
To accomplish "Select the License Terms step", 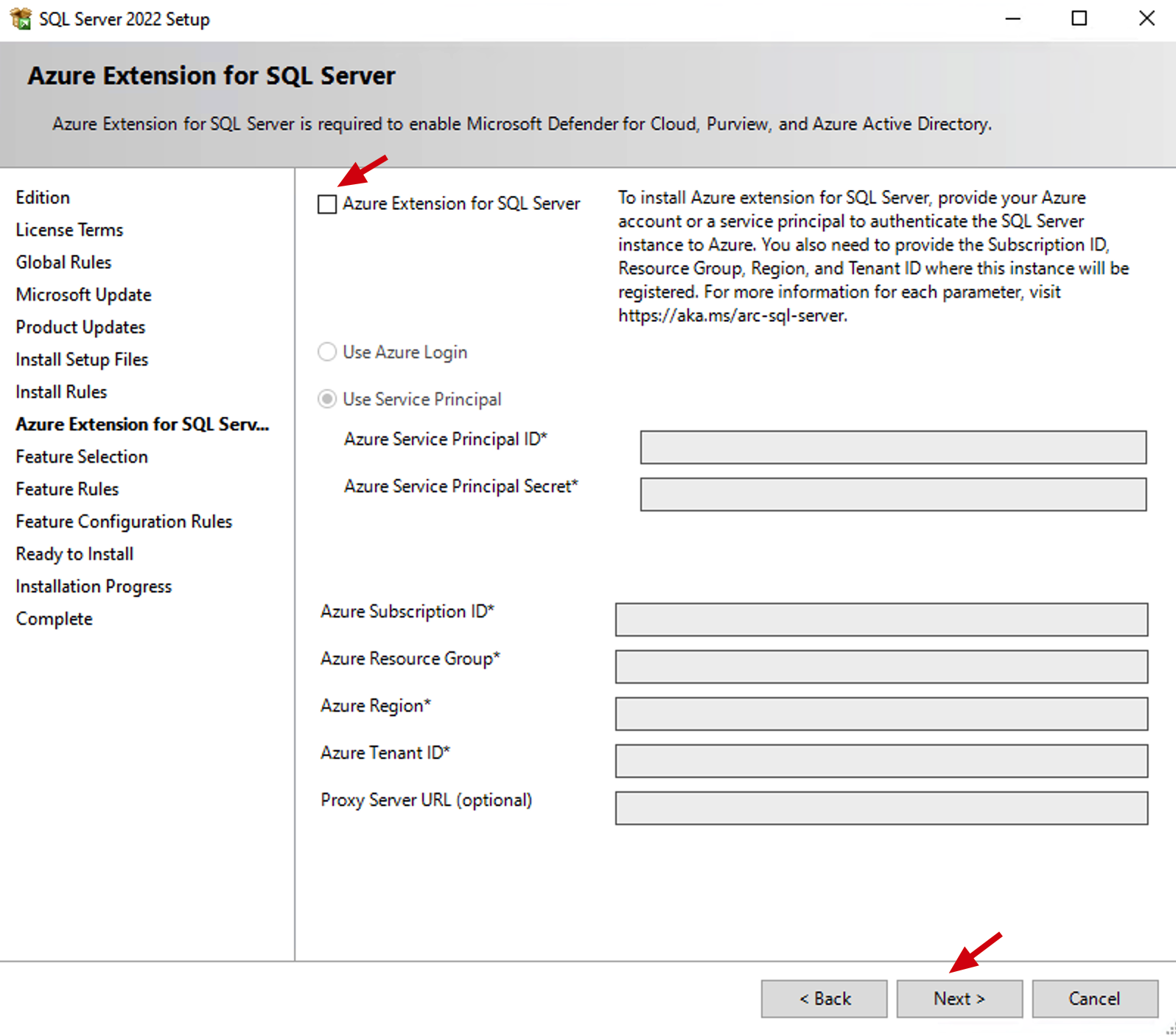I will point(69,230).
